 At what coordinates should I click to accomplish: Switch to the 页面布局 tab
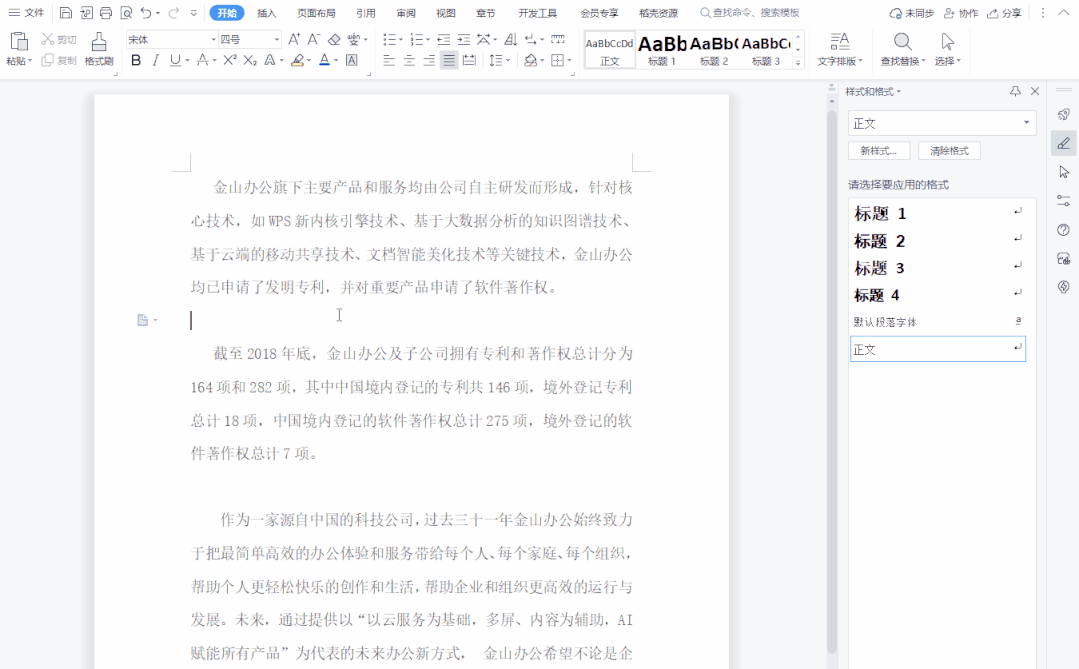click(316, 13)
